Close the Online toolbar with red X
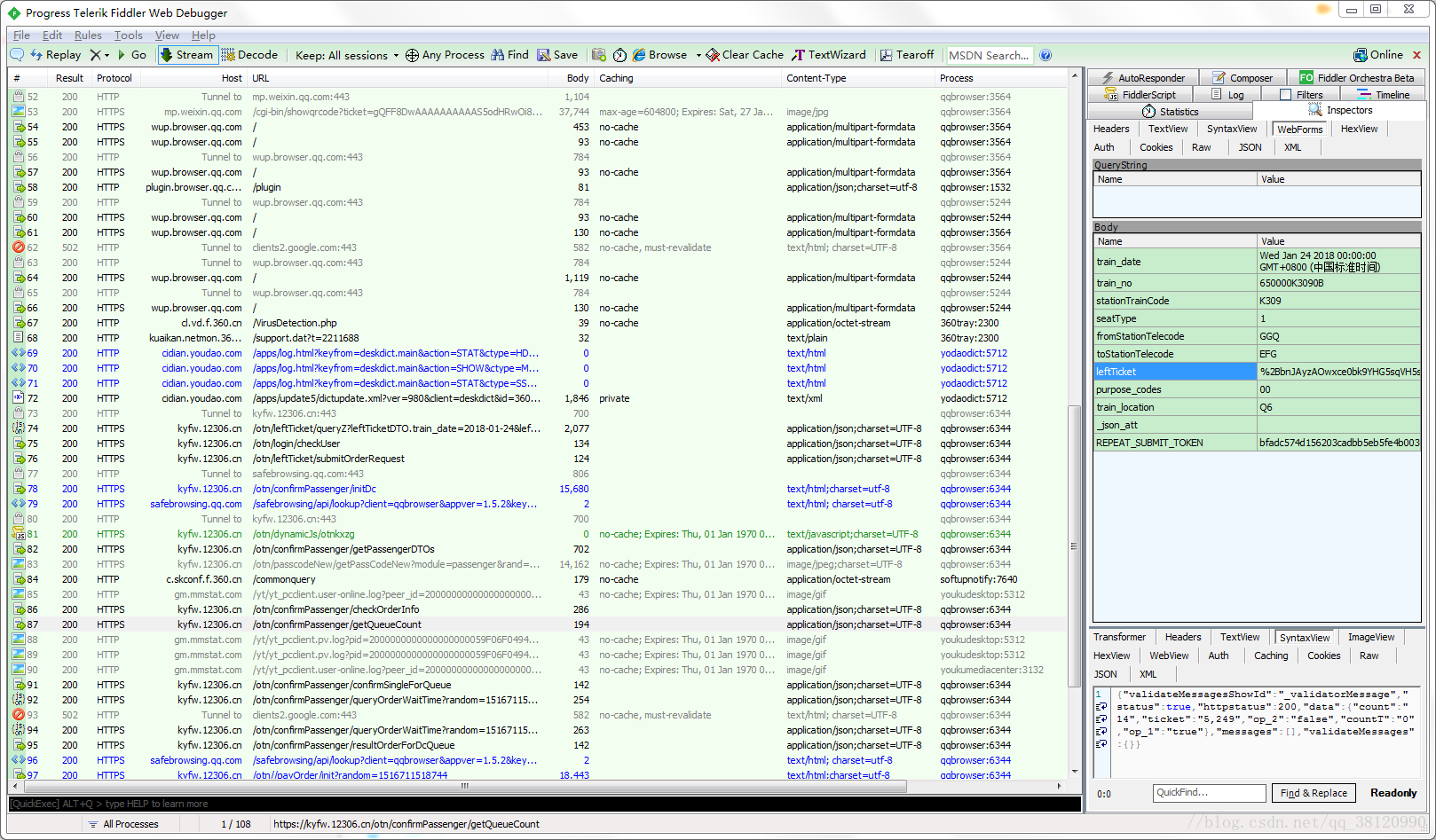 (x=1416, y=55)
